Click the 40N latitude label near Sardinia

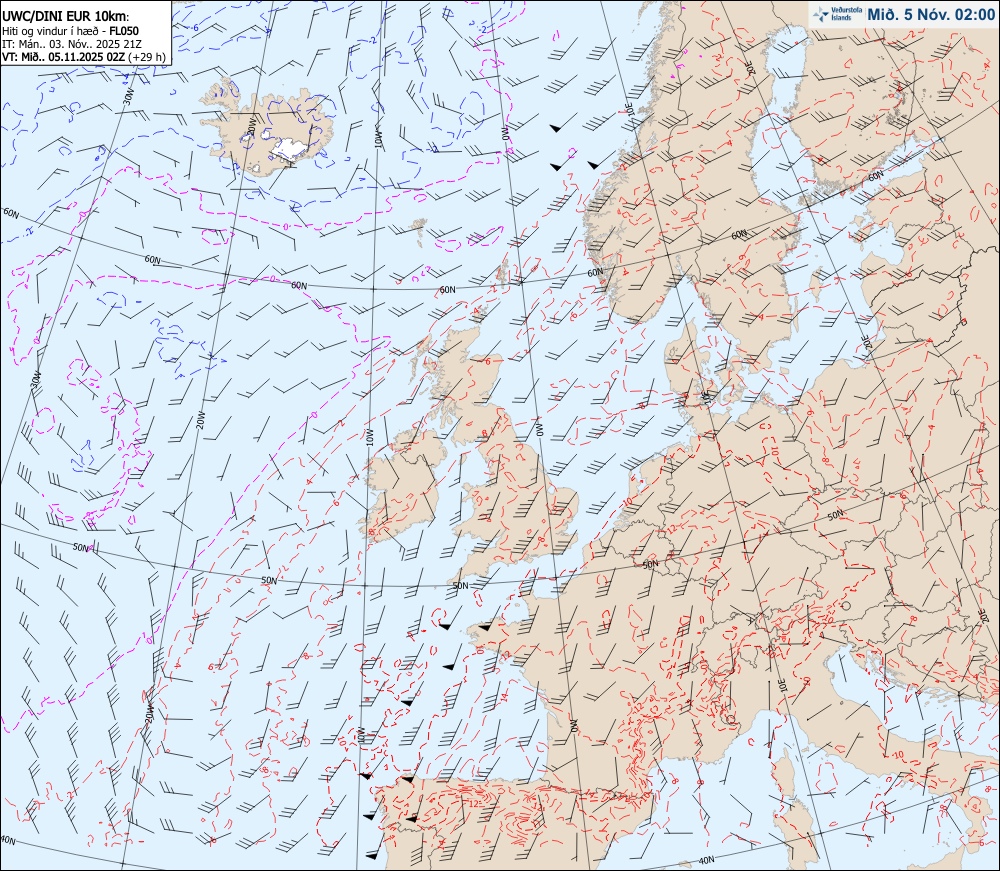[707, 861]
